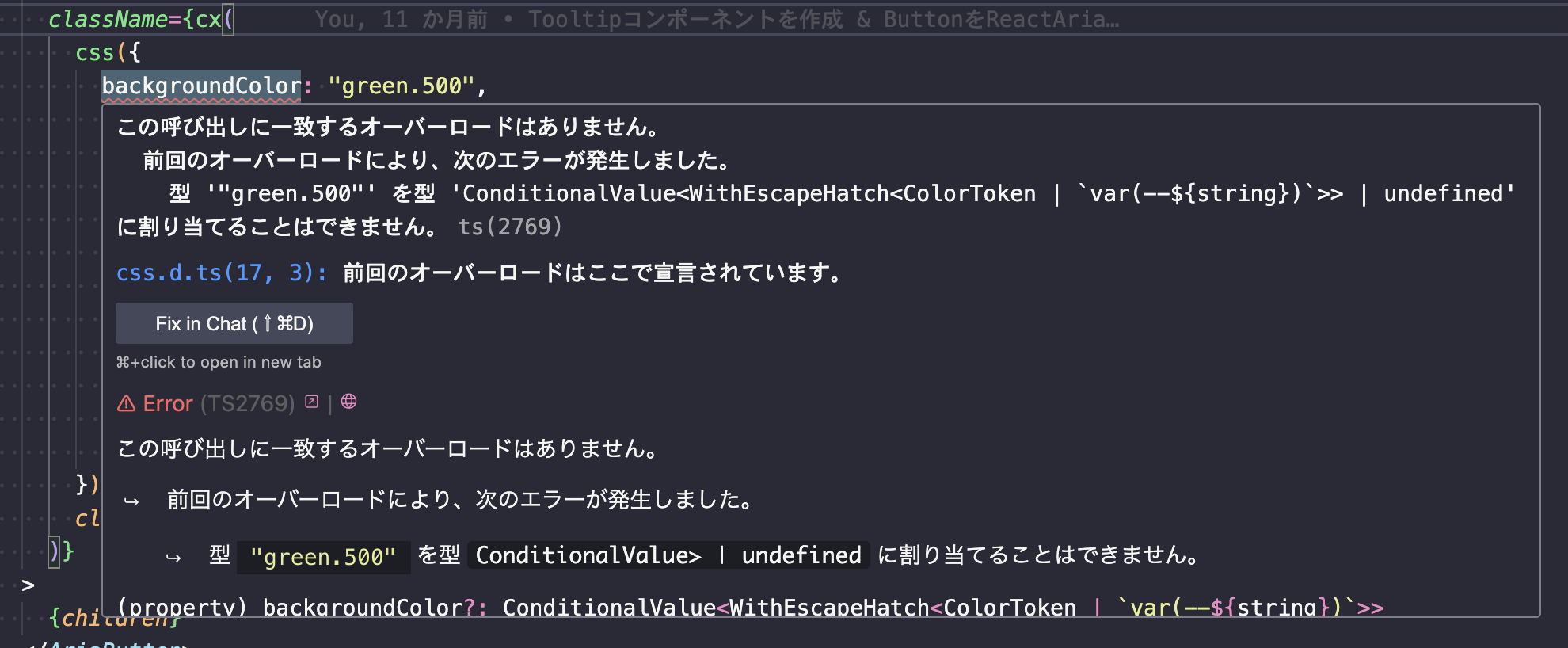
Task: Click the Fix in Chat button
Action: pos(234,323)
